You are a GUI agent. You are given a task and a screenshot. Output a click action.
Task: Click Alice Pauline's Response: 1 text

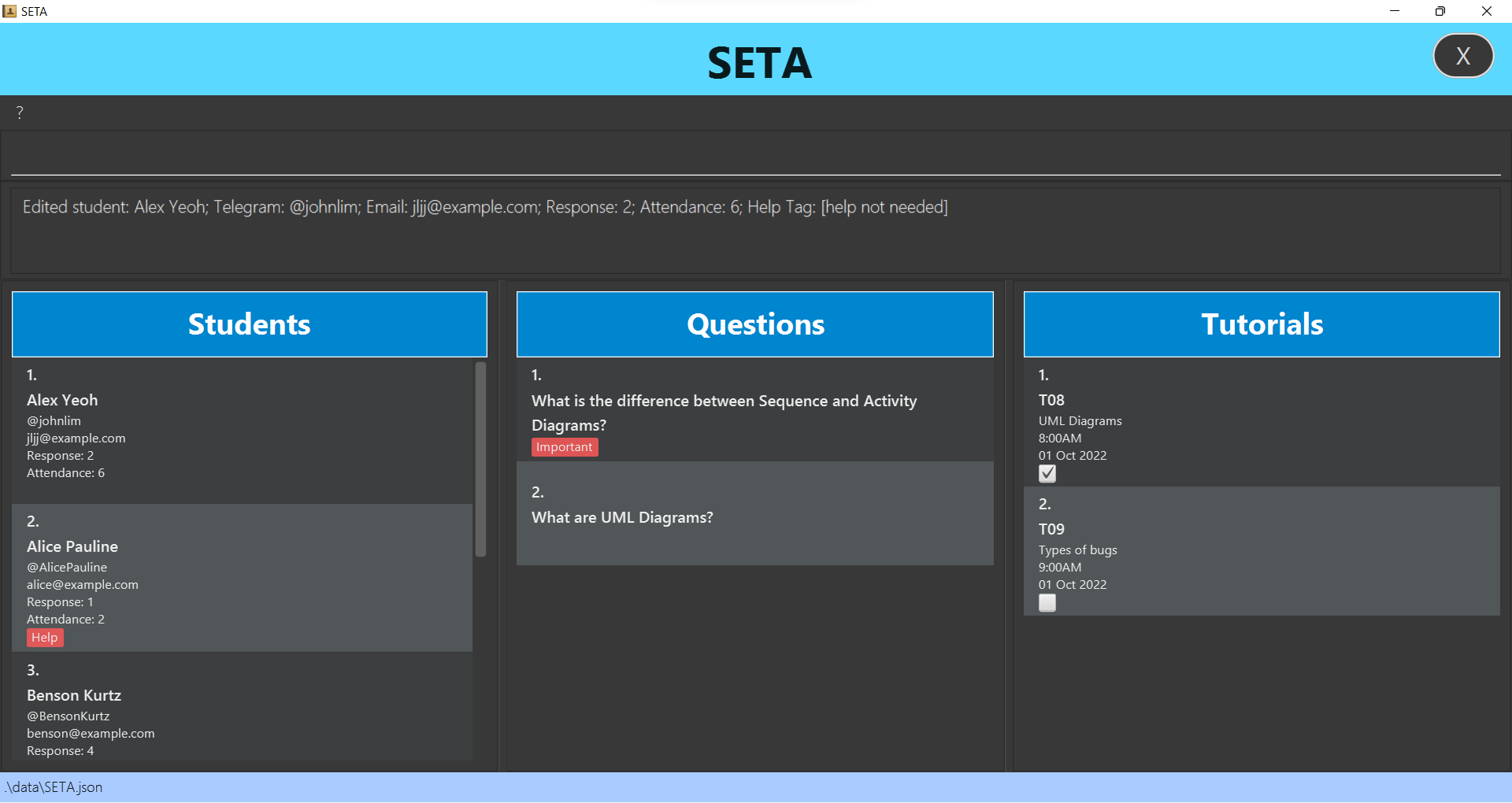tap(60, 602)
